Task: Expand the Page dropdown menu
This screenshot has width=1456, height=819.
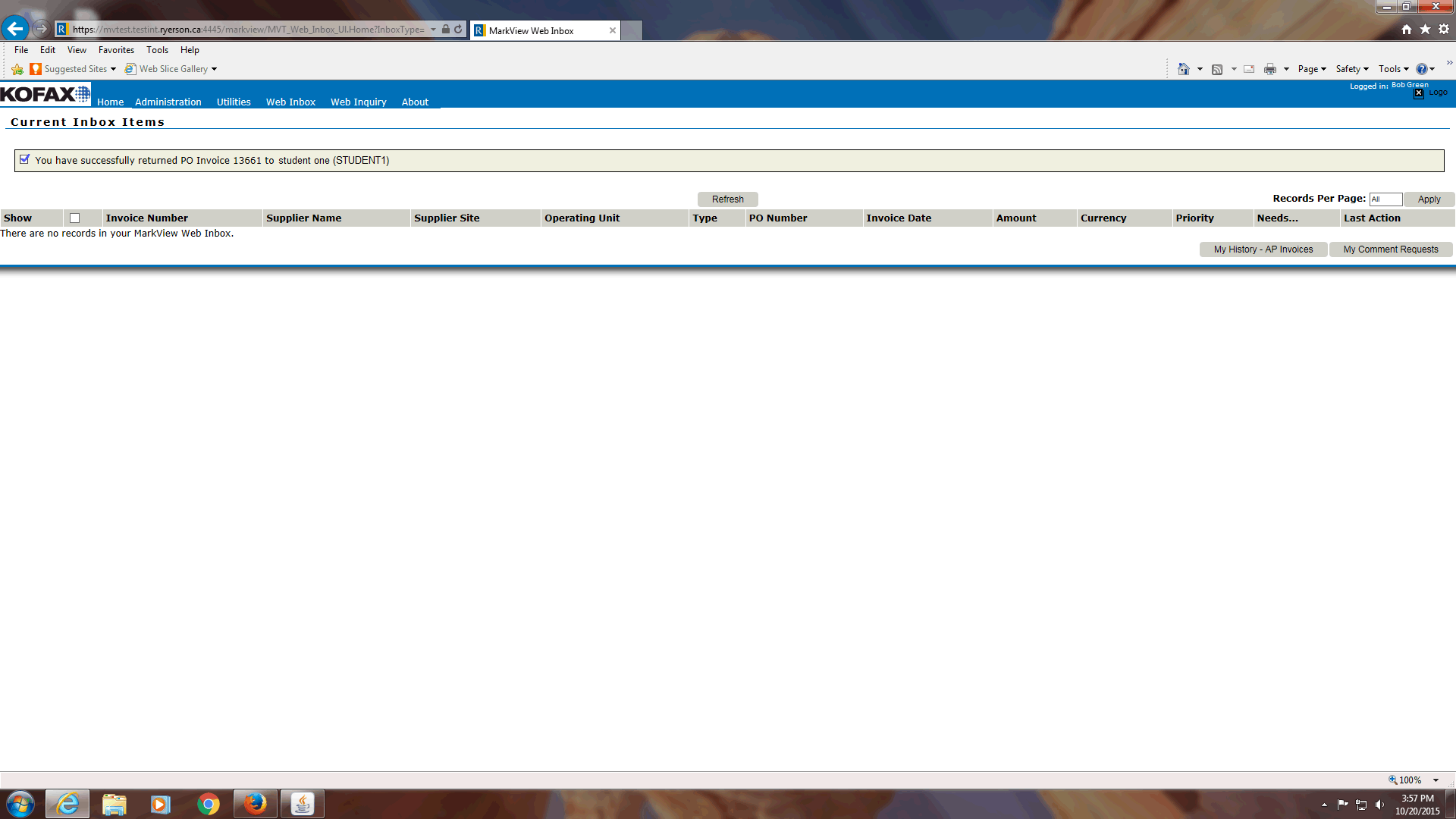Action: (x=1311, y=69)
